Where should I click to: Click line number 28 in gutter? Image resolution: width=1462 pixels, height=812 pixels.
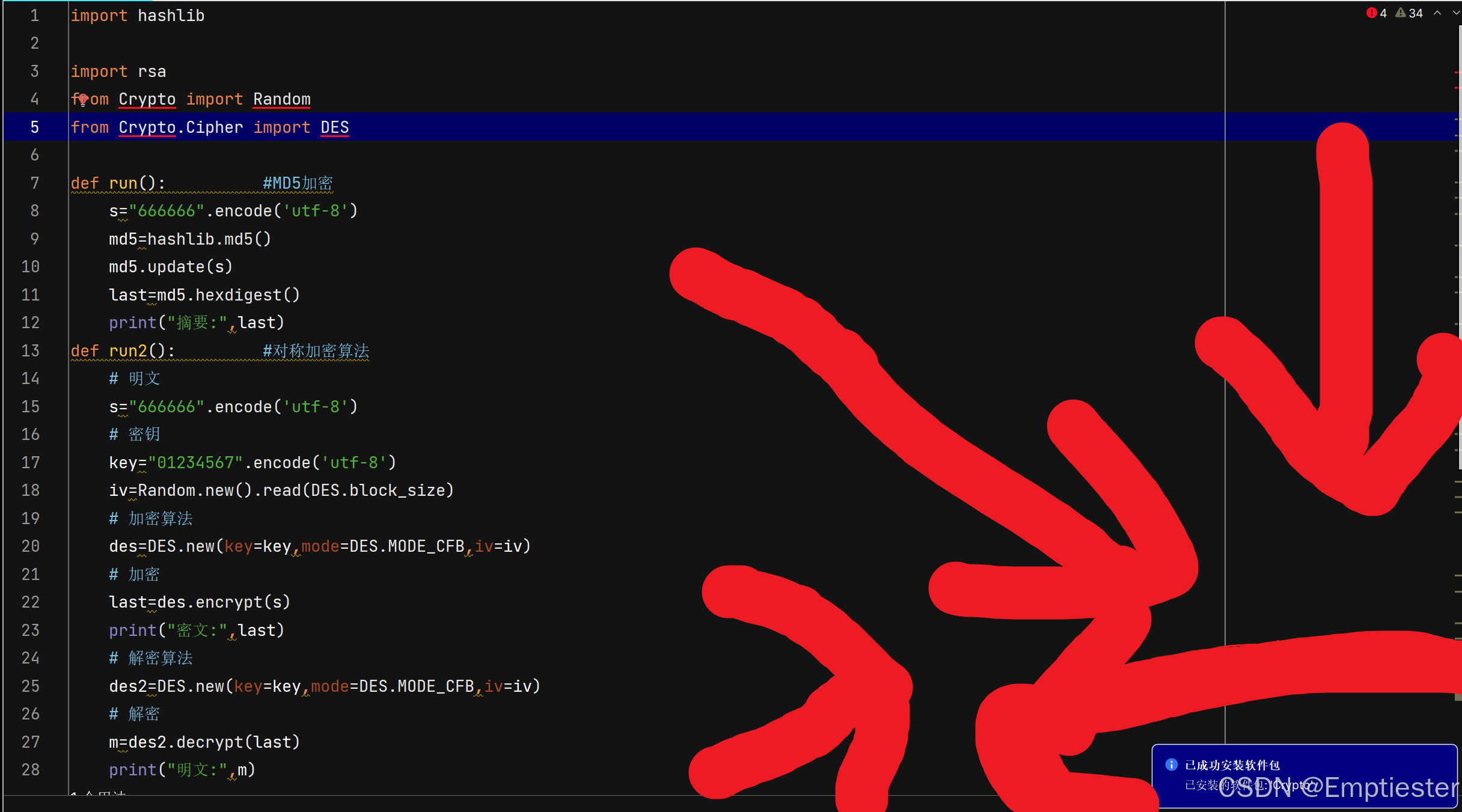point(30,770)
